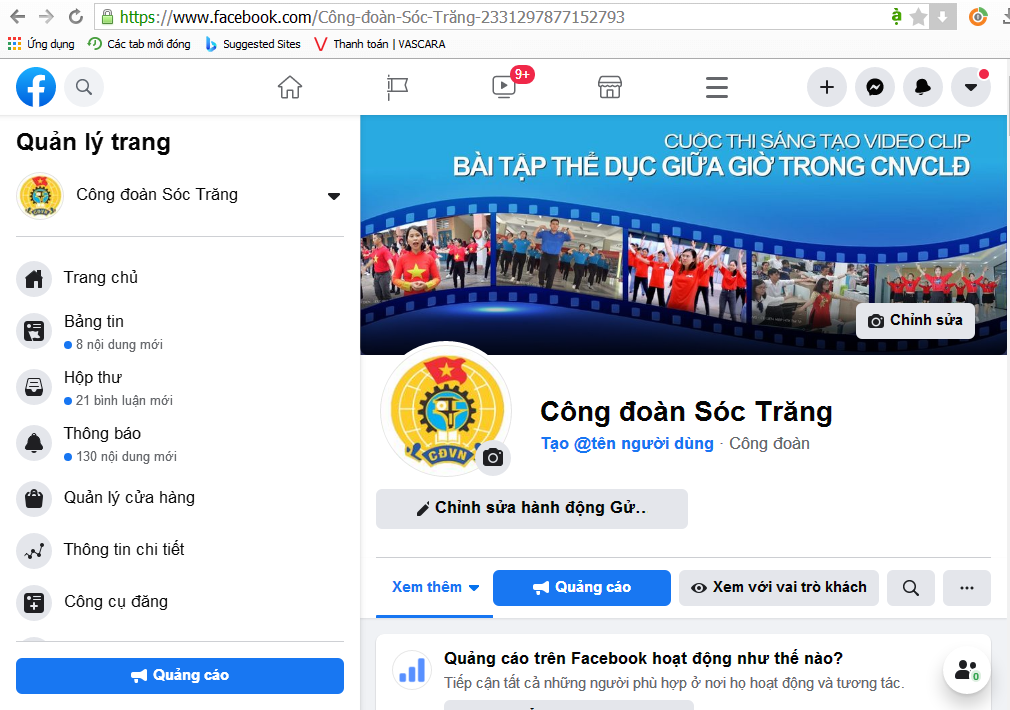Viewport: 1010px width, 710px height.
Task: Open Ứng dụng apps bookmark
Action: [41, 44]
